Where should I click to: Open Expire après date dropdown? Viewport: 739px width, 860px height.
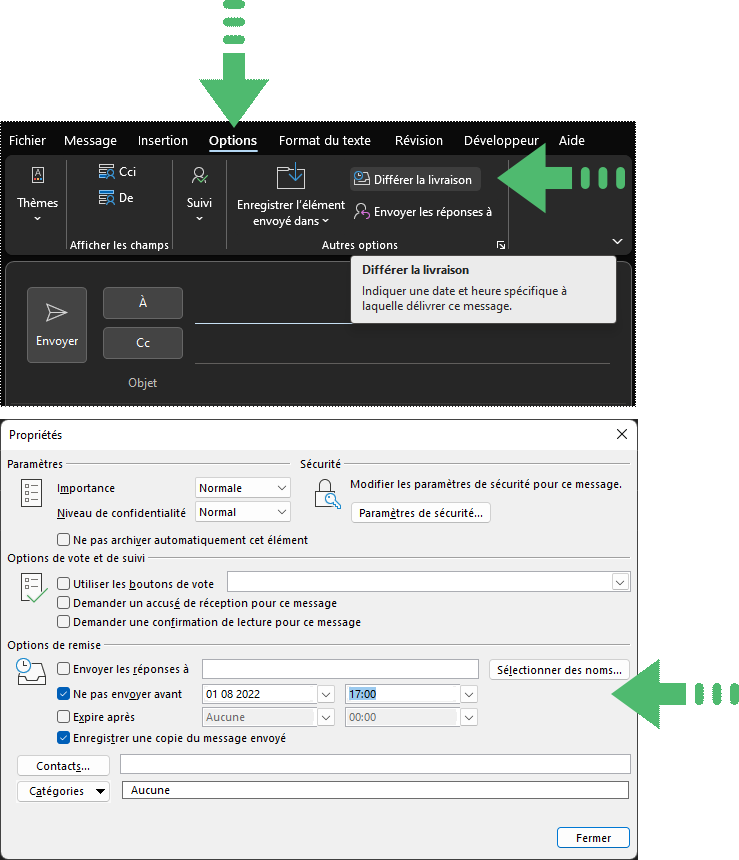coord(326,717)
